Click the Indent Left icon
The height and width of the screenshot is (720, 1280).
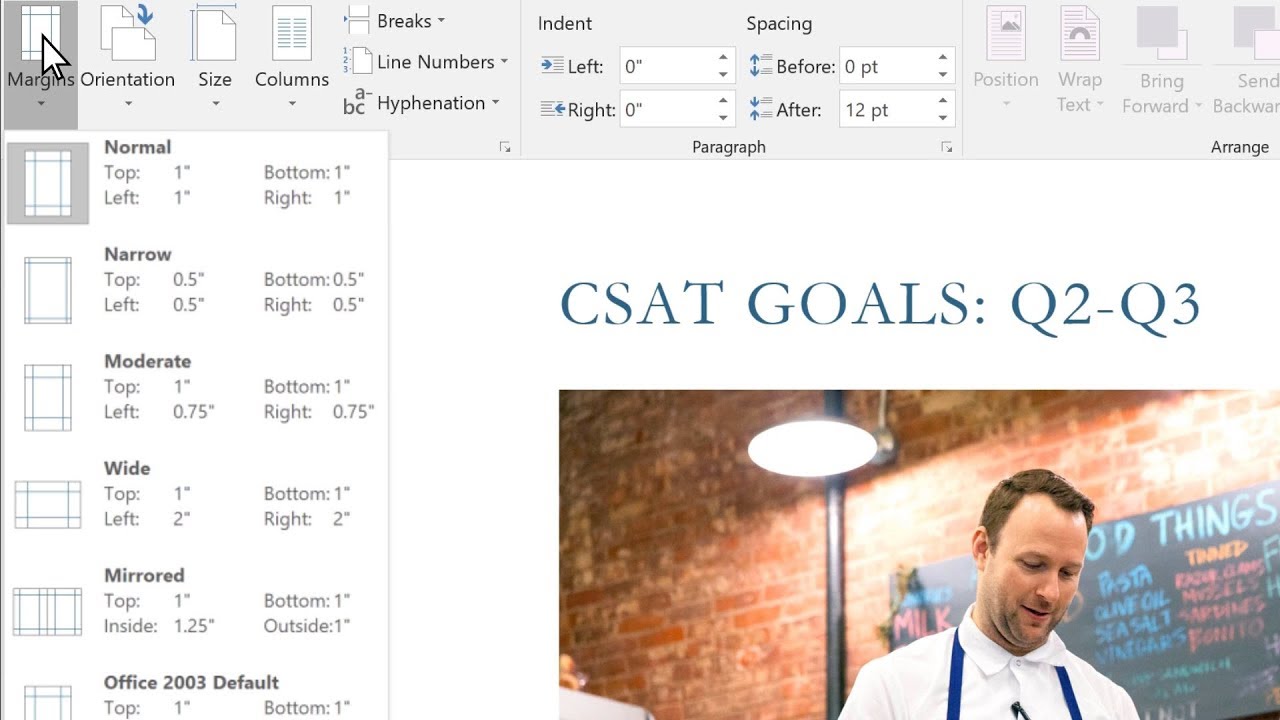pos(552,65)
